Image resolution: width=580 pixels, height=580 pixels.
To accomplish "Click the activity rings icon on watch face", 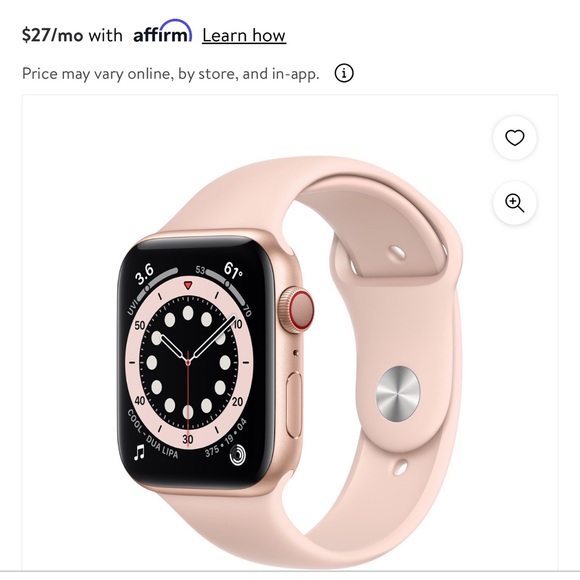I will click(237, 455).
